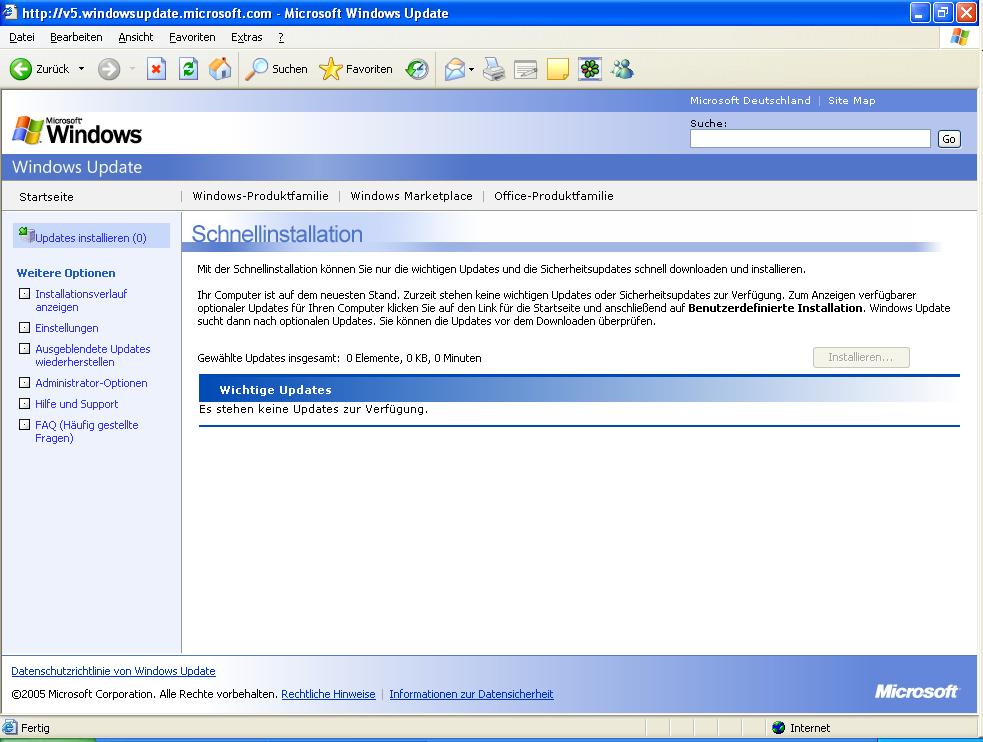This screenshot has height=742, width=983.
Task: Click the box icon beside Administrator-Optionen
Action: tap(24, 382)
